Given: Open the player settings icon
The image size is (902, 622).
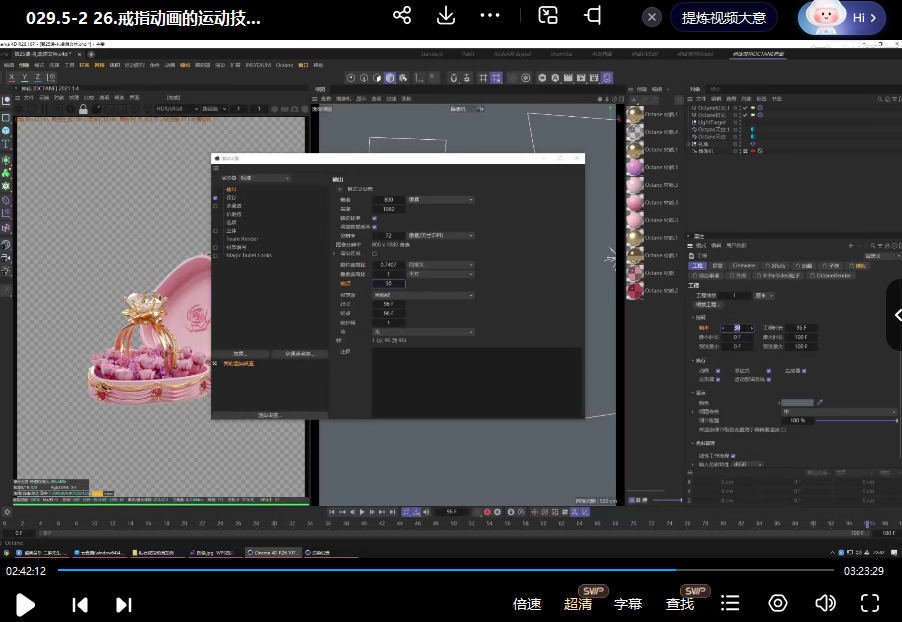Looking at the screenshot, I should [x=778, y=603].
